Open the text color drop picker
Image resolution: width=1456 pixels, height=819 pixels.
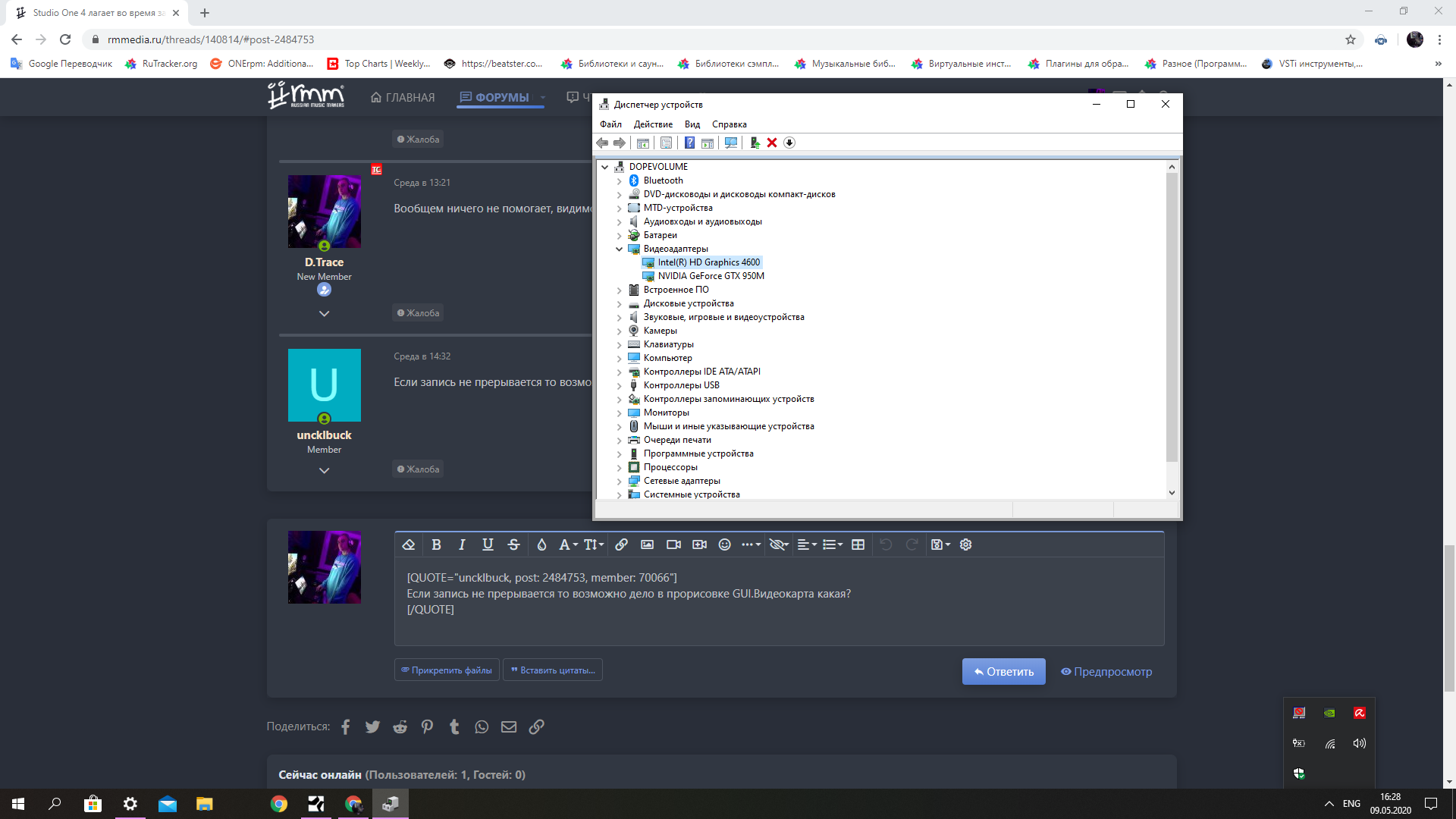pos(541,544)
